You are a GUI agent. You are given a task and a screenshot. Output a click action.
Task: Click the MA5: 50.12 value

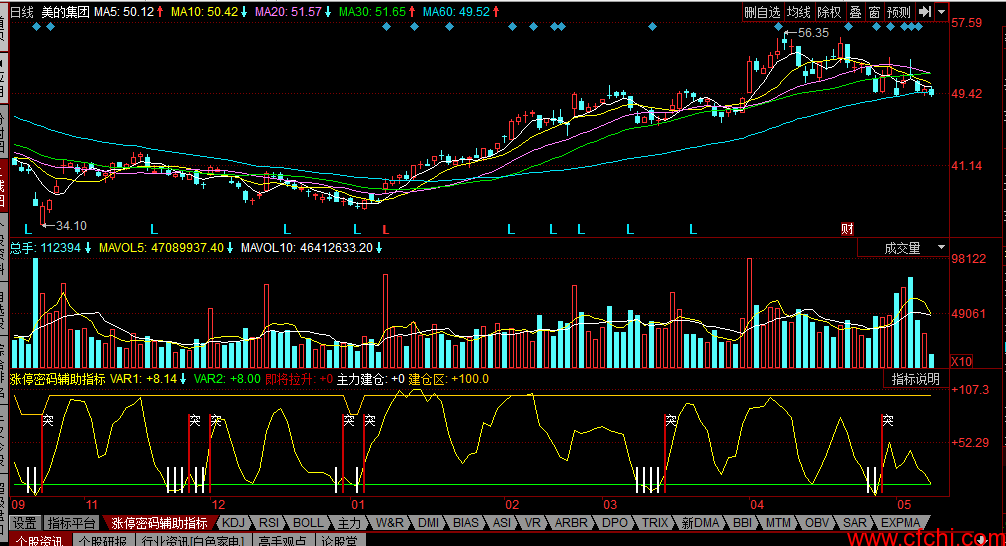coord(124,12)
